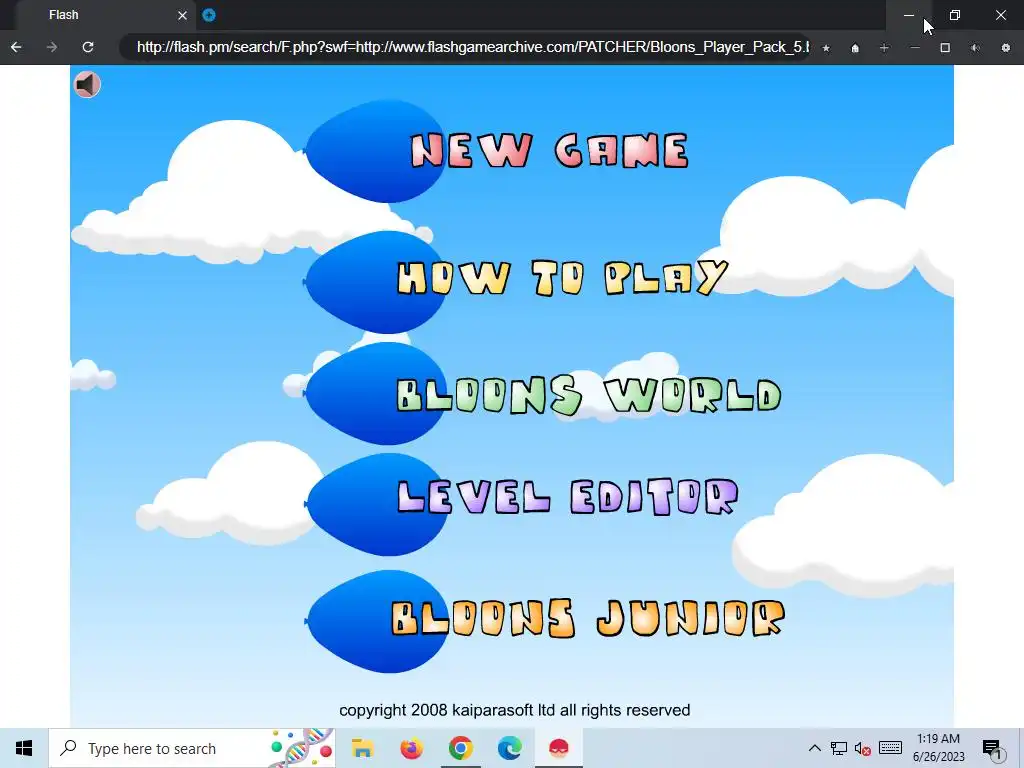
Task: Bookmark this page with the star icon
Action: tap(826, 48)
